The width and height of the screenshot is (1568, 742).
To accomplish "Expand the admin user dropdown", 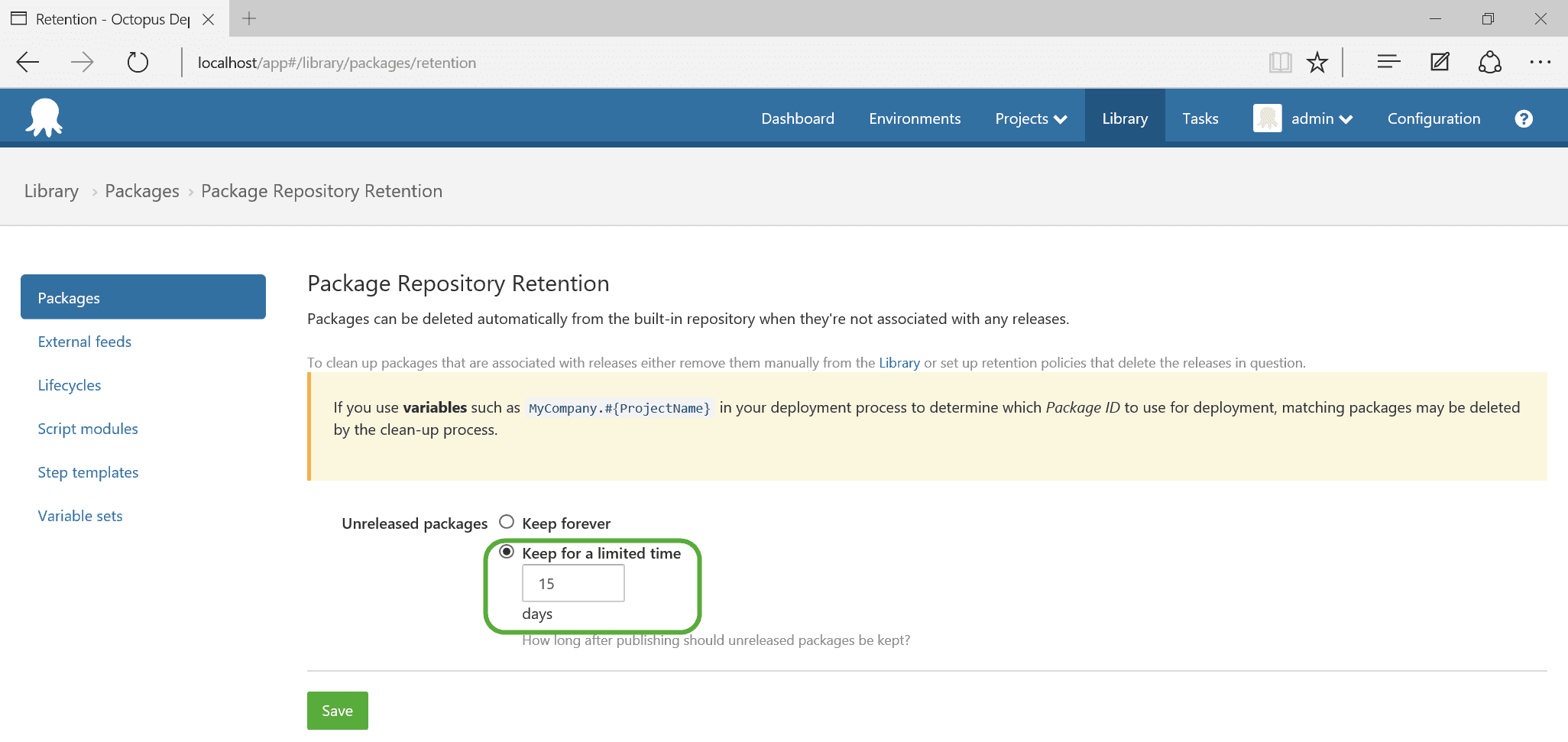I will [x=1321, y=118].
